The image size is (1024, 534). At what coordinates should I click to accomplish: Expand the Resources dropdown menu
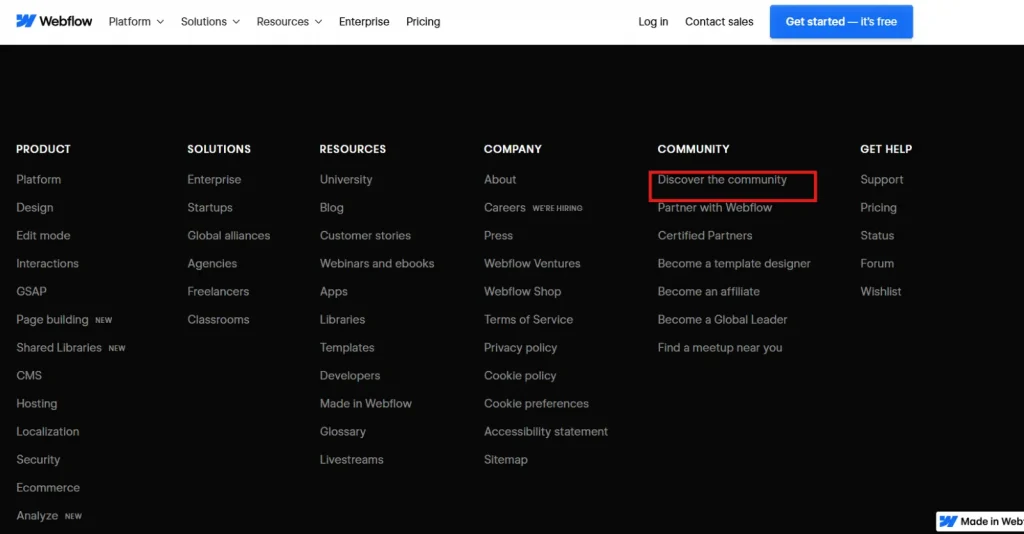click(x=289, y=22)
